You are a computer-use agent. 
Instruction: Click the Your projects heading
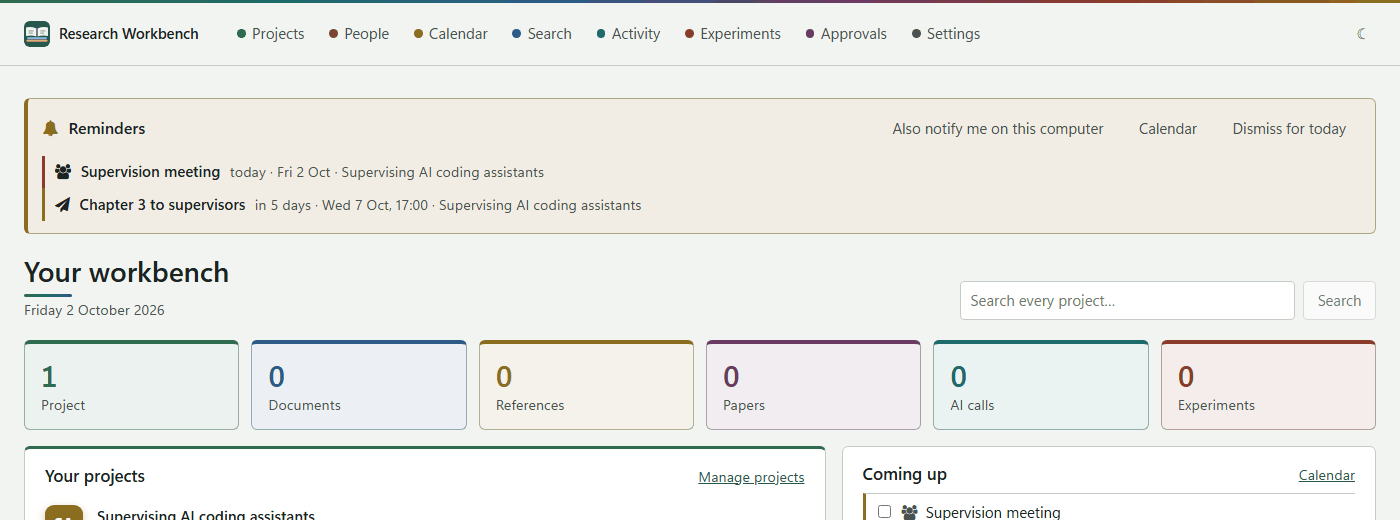(x=95, y=476)
